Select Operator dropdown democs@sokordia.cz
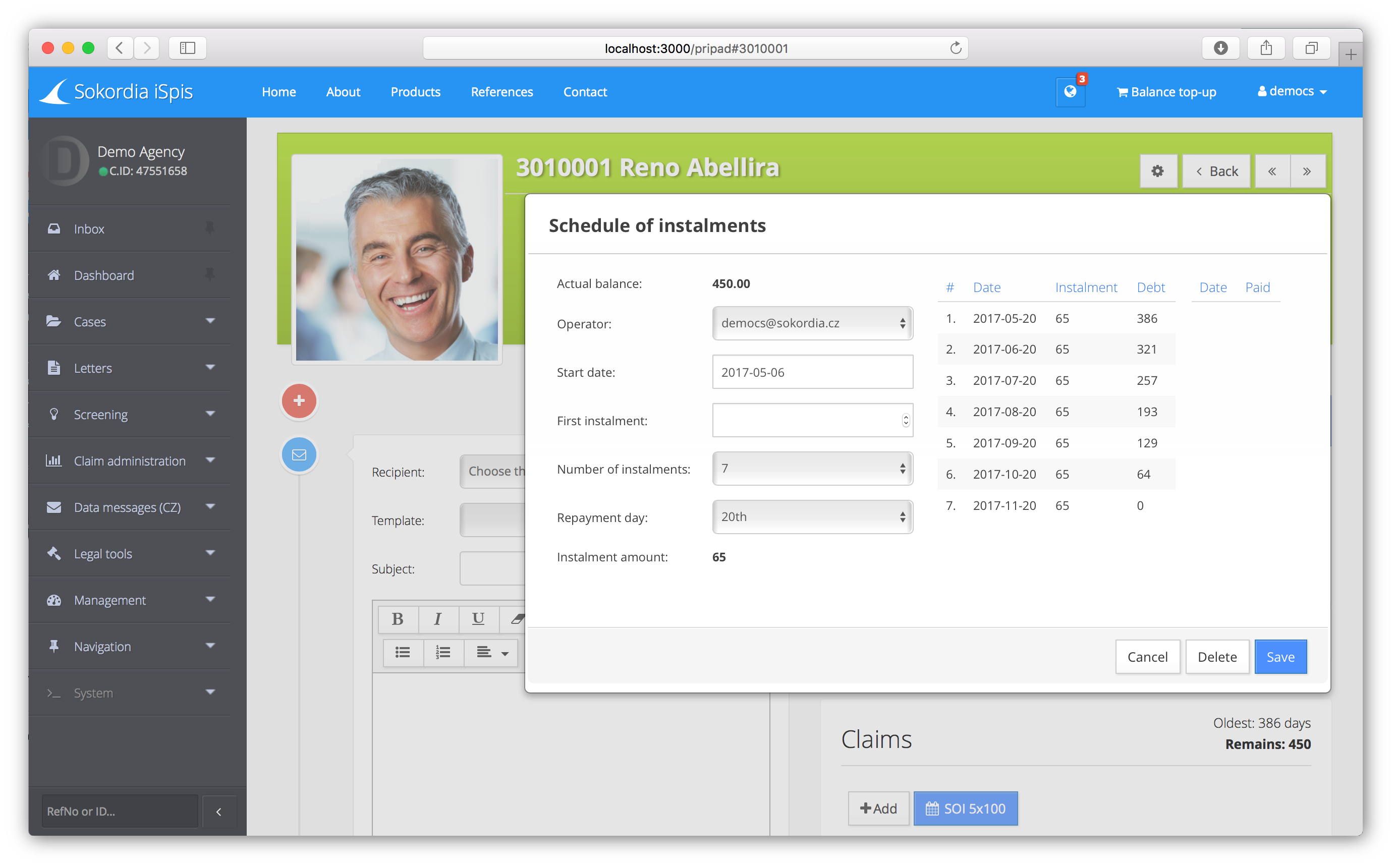The height and width of the screenshot is (868, 1395). tap(812, 323)
